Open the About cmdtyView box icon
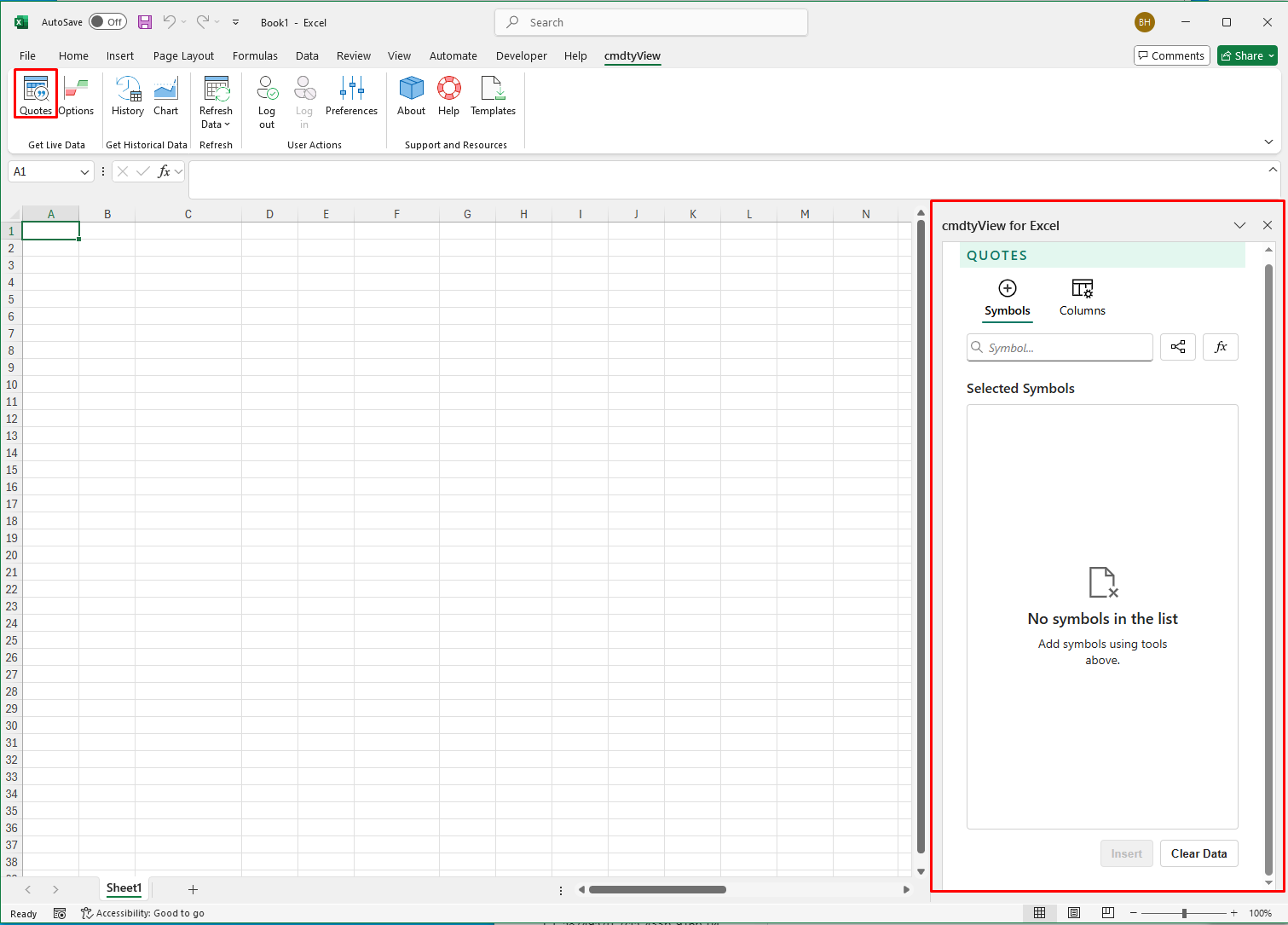 pyautogui.click(x=411, y=88)
